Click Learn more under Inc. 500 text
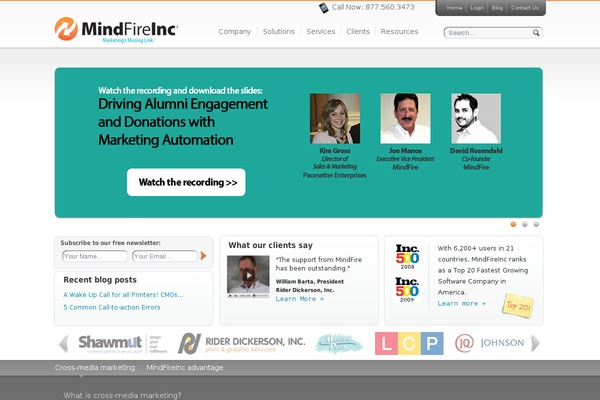The height and width of the screenshot is (400, 600). (462, 303)
